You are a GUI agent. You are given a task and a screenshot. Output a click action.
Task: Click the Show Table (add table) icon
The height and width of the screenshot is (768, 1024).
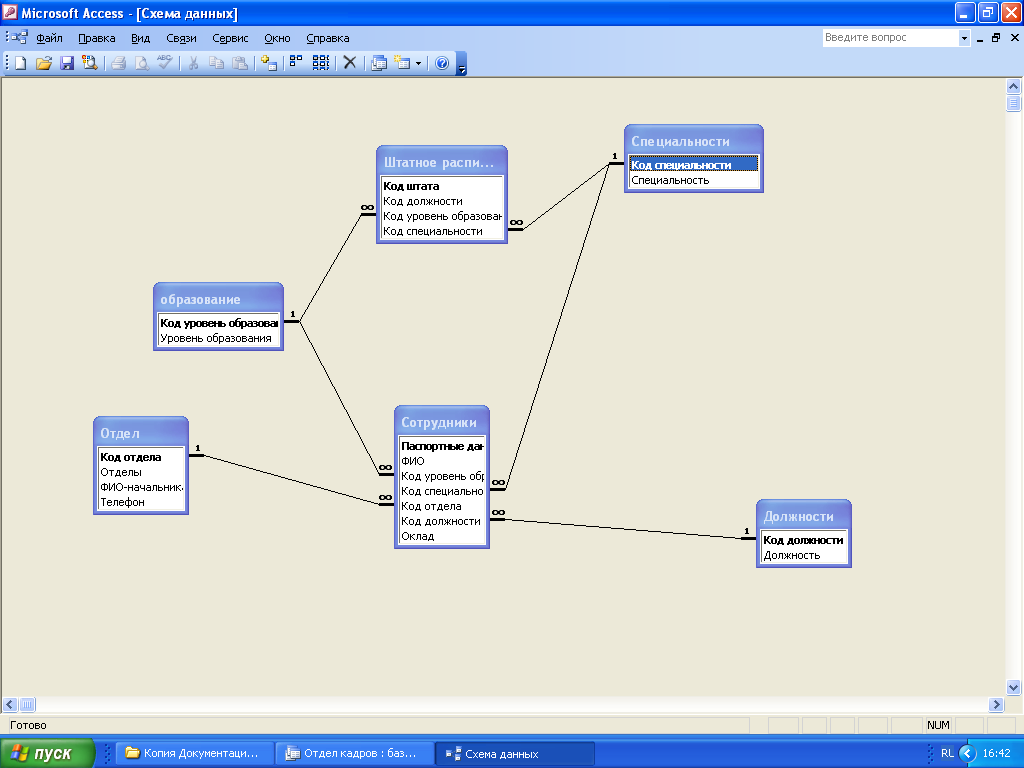pos(269,63)
